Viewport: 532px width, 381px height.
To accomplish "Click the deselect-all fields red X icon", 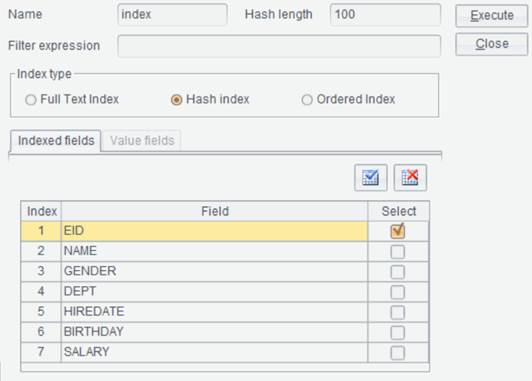I will (410, 178).
